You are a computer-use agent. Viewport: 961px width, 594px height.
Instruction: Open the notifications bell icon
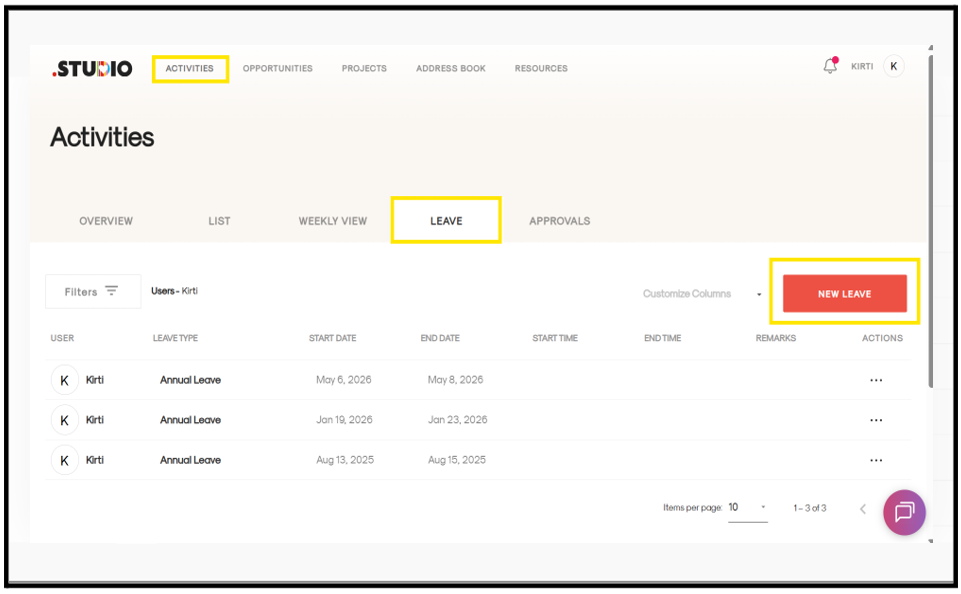830,66
